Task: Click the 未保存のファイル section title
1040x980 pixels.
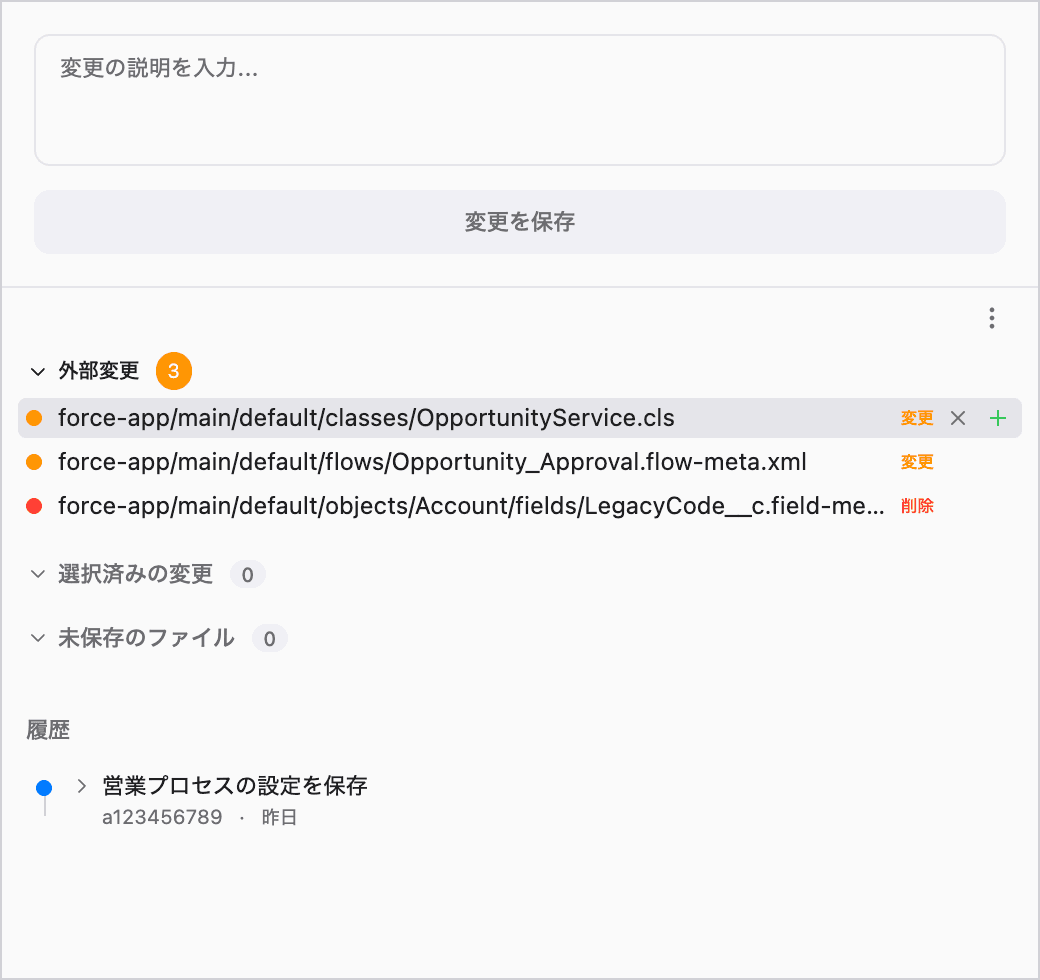Action: click(146, 639)
